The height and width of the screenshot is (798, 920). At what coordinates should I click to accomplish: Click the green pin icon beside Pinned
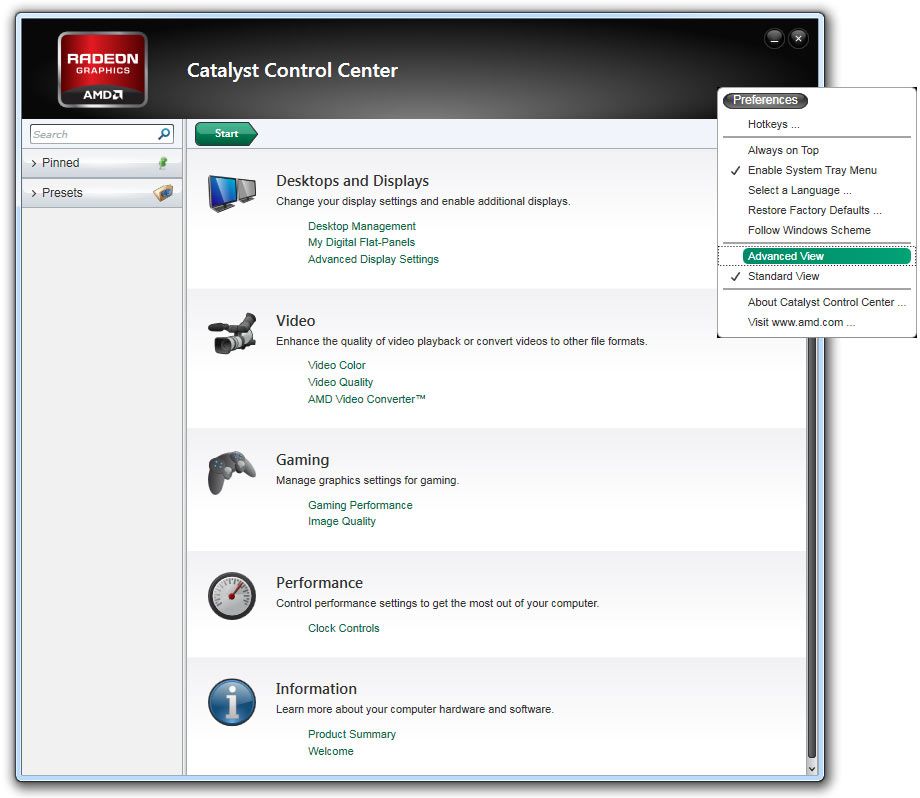coord(163,163)
